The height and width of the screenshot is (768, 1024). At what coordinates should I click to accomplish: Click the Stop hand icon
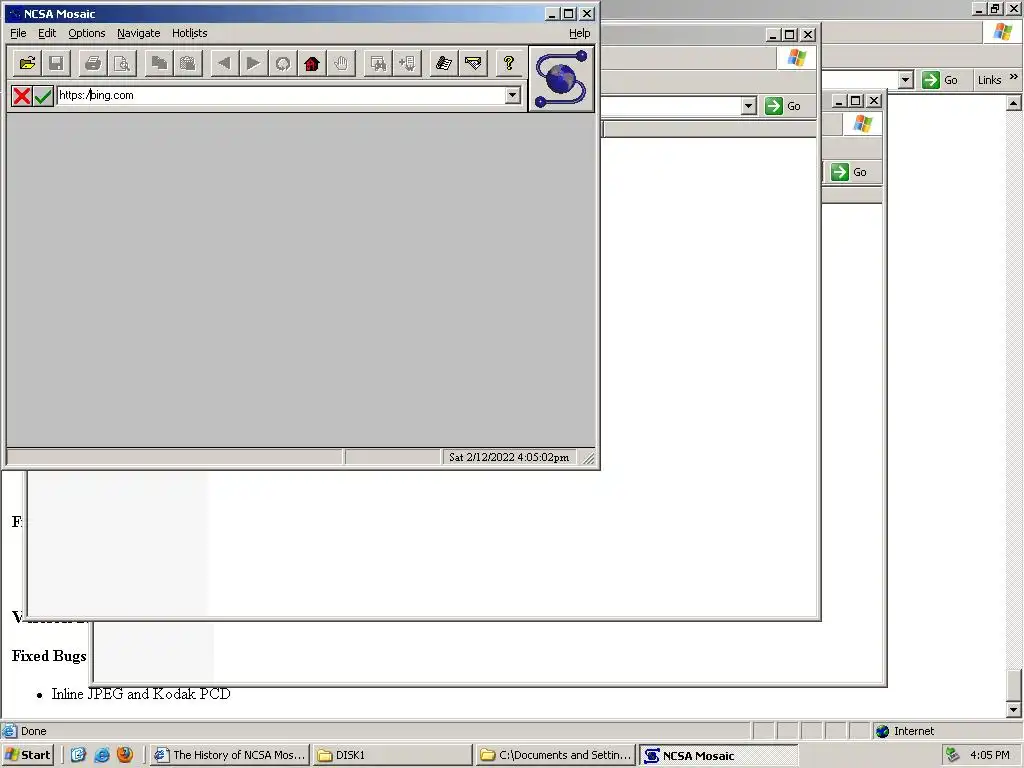(342, 63)
